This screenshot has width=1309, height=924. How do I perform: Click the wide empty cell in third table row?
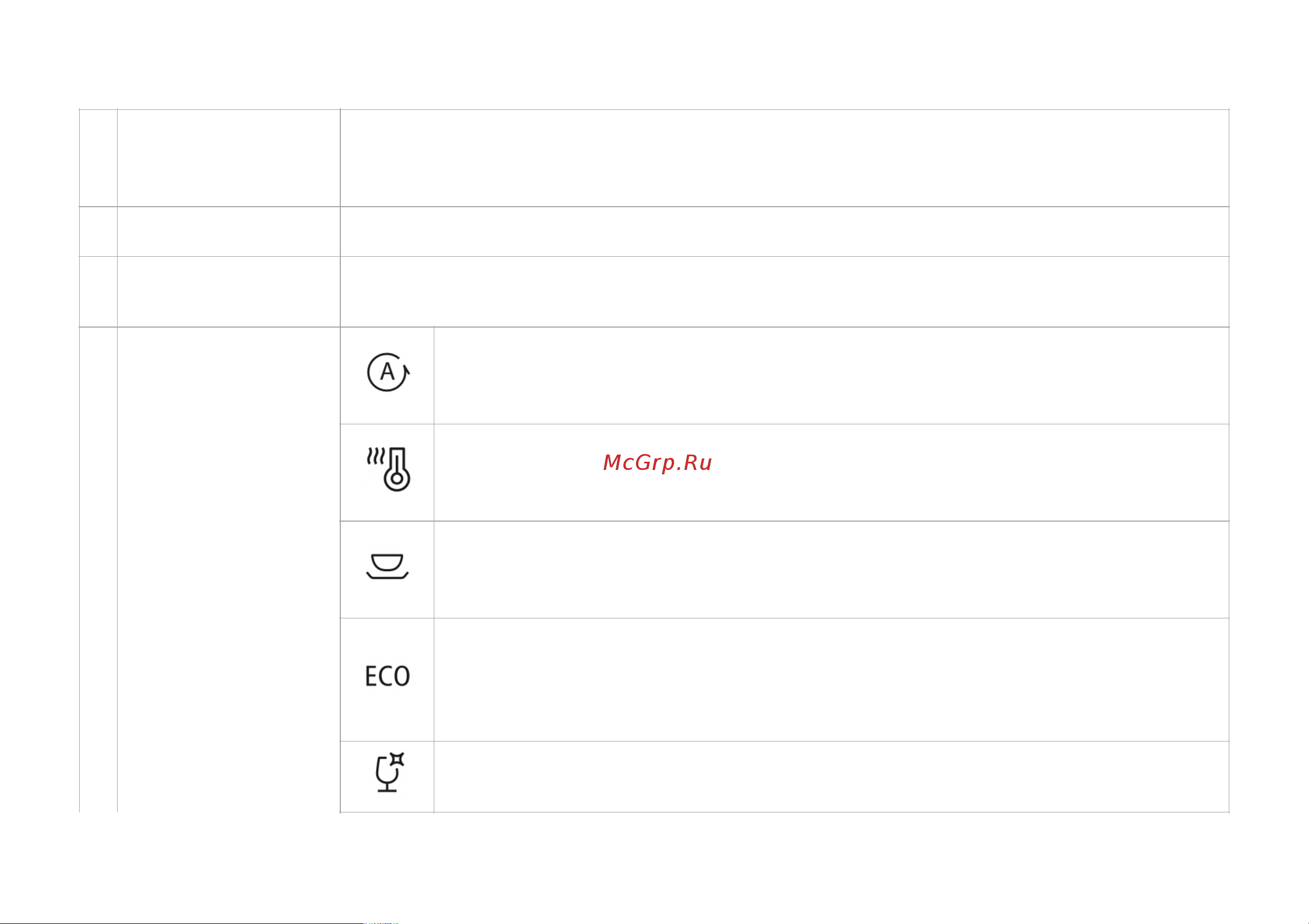point(785,291)
